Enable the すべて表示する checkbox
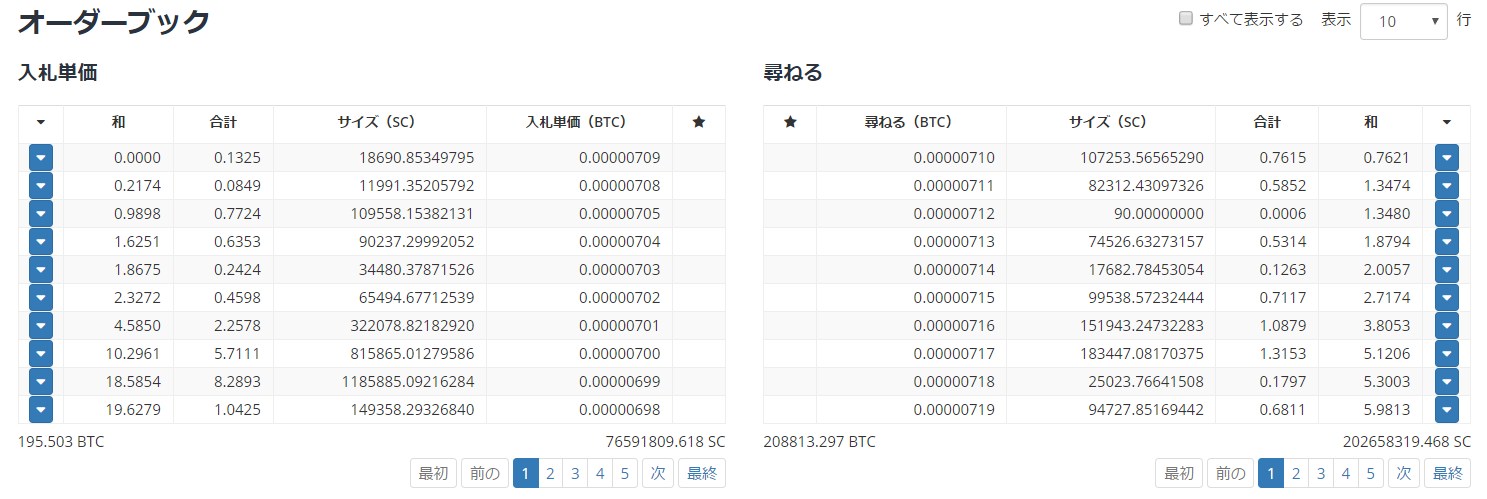 point(1186,19)
